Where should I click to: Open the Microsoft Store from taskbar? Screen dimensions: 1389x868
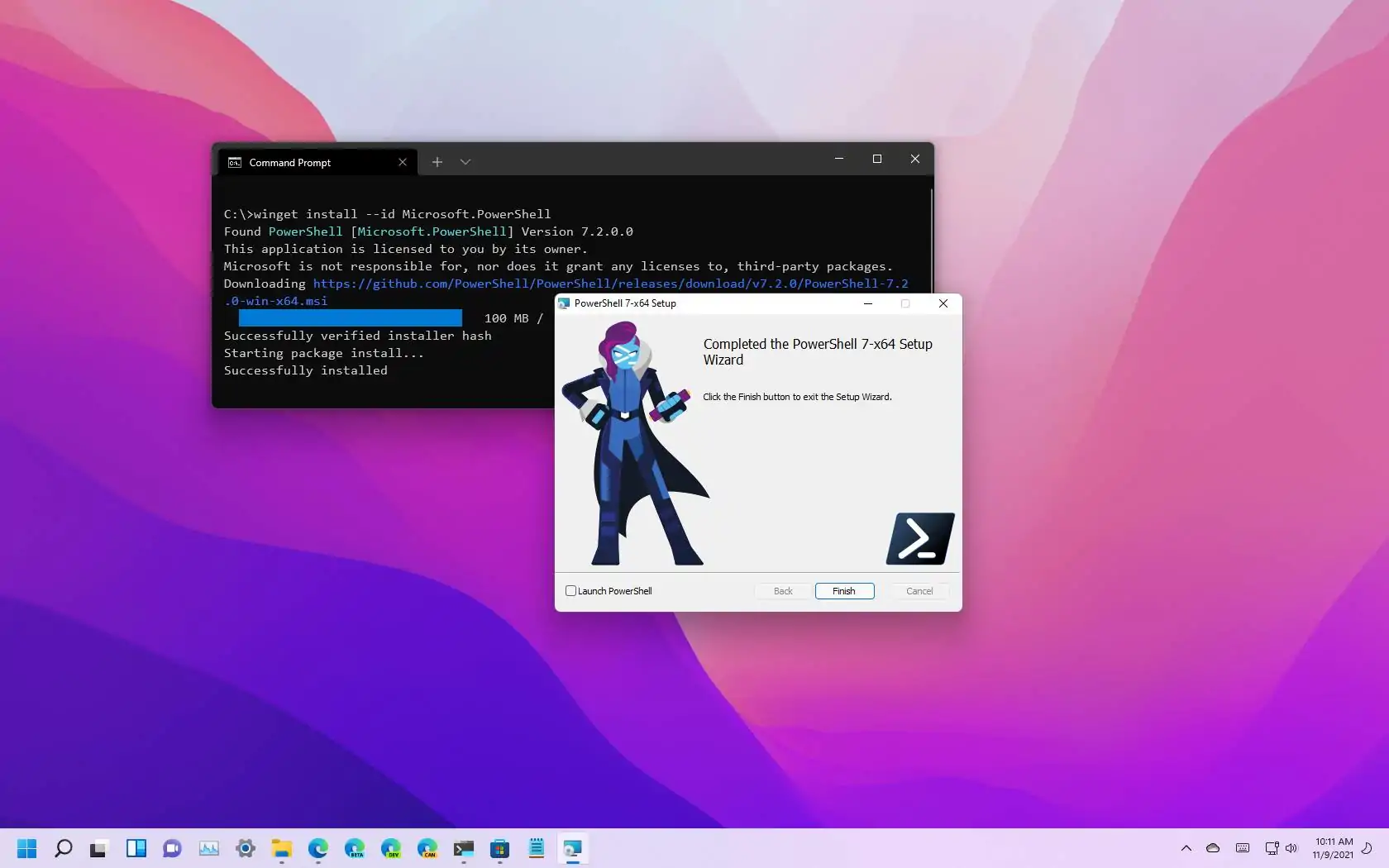(x=499, y=849)
